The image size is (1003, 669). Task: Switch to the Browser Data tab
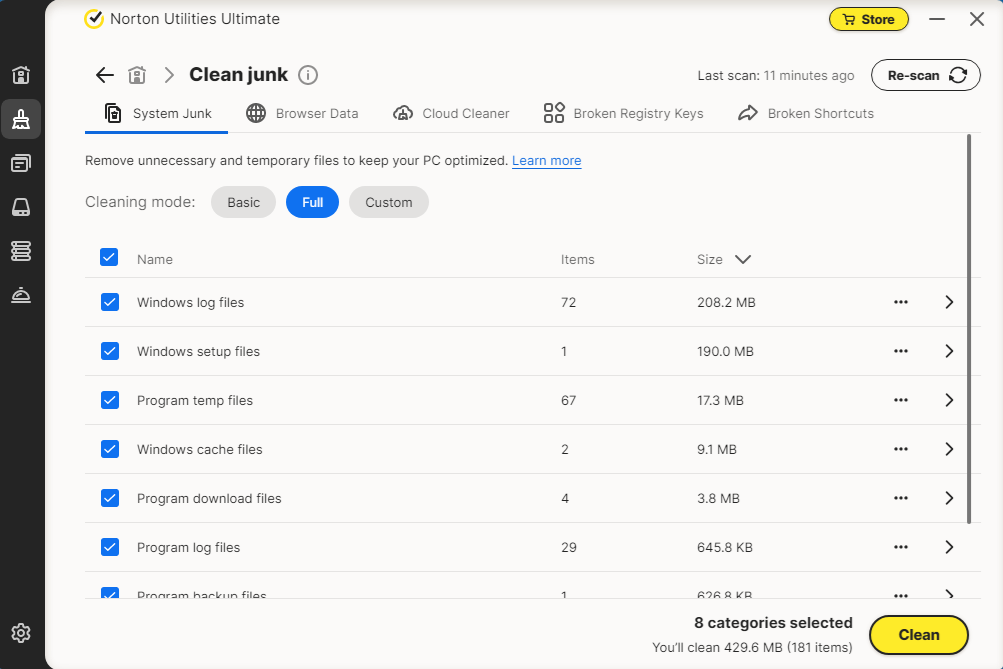[302, 113]
